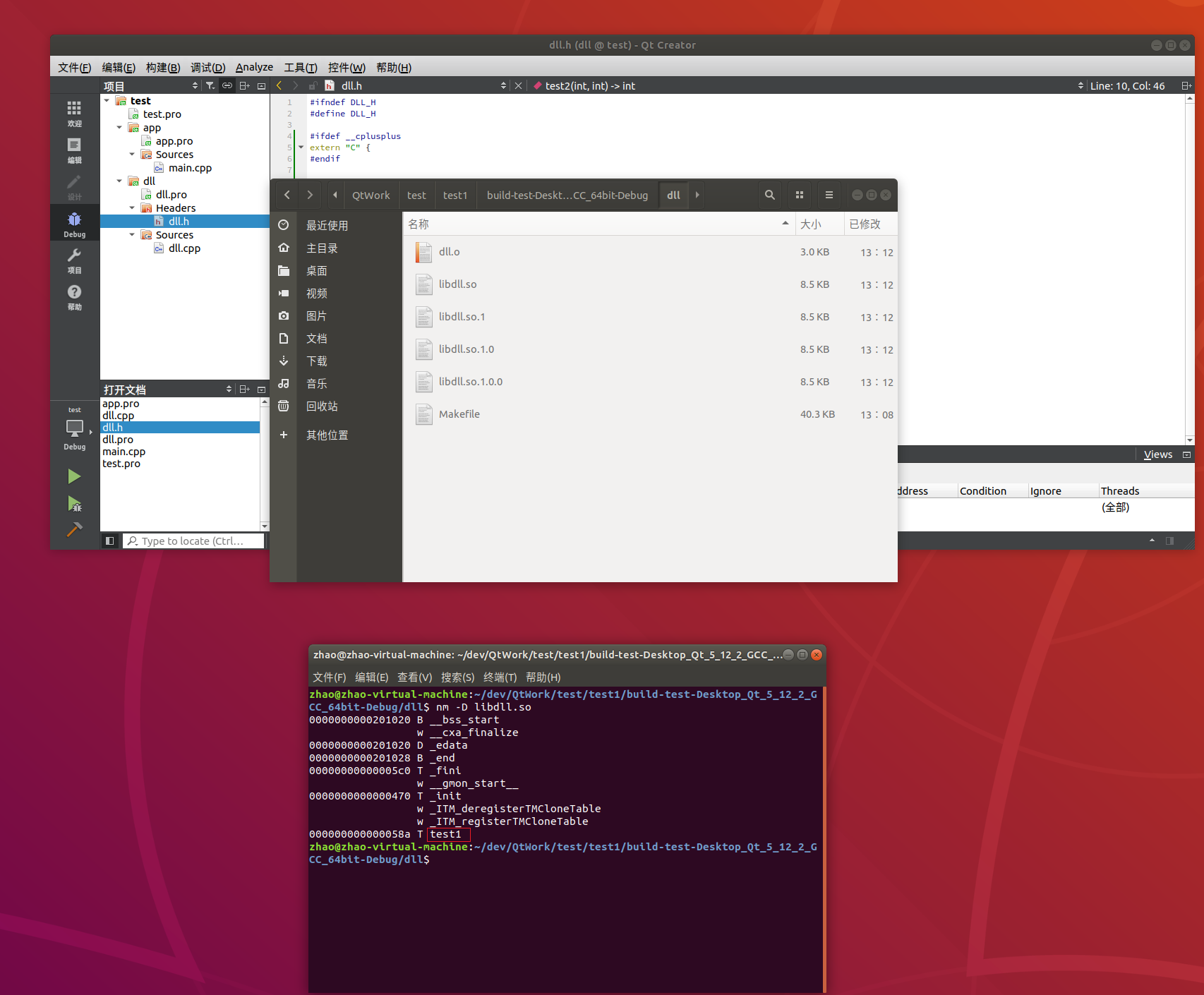Open the Open Documents (打开文档) pane dropdown
1204x995 pixels.
tap(168, 389)
